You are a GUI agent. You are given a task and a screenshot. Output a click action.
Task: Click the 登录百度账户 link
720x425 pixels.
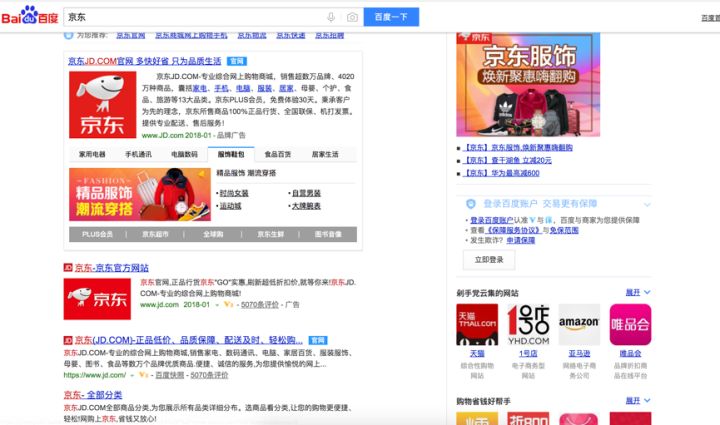click(492, 220)
